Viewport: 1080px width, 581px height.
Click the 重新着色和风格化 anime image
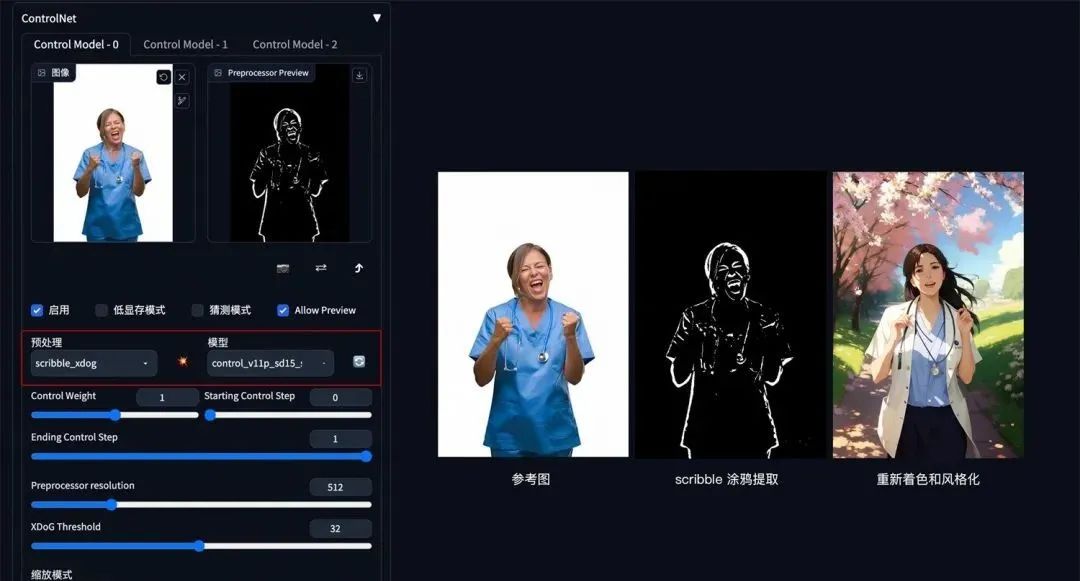[x=928, y=315]
